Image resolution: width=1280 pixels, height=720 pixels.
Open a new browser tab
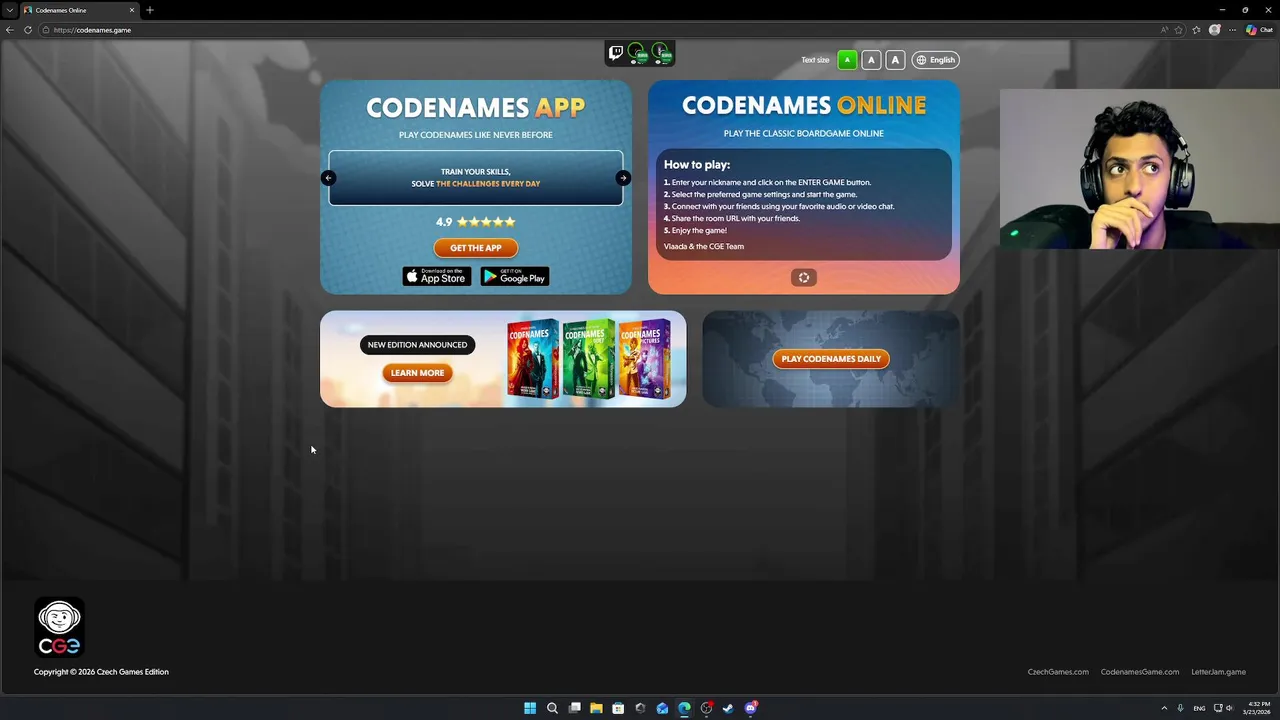click(x=150, y=10)
